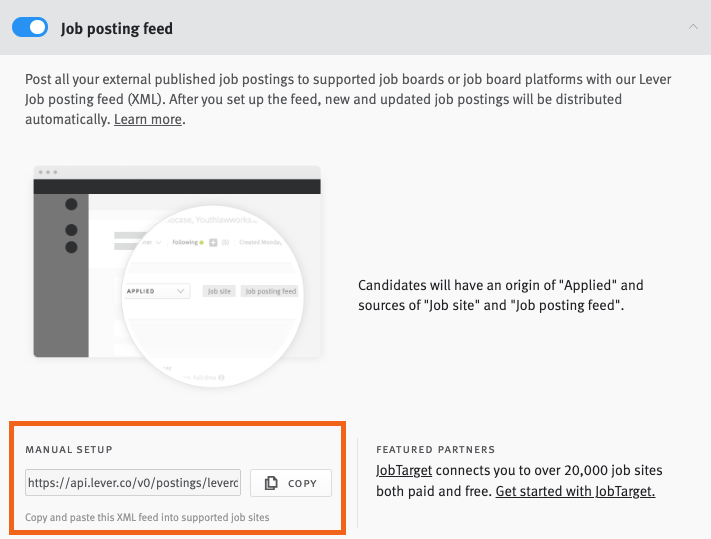Click the middle sidebar dot in illustration
The image size is (711, 539).
(71, 230)
